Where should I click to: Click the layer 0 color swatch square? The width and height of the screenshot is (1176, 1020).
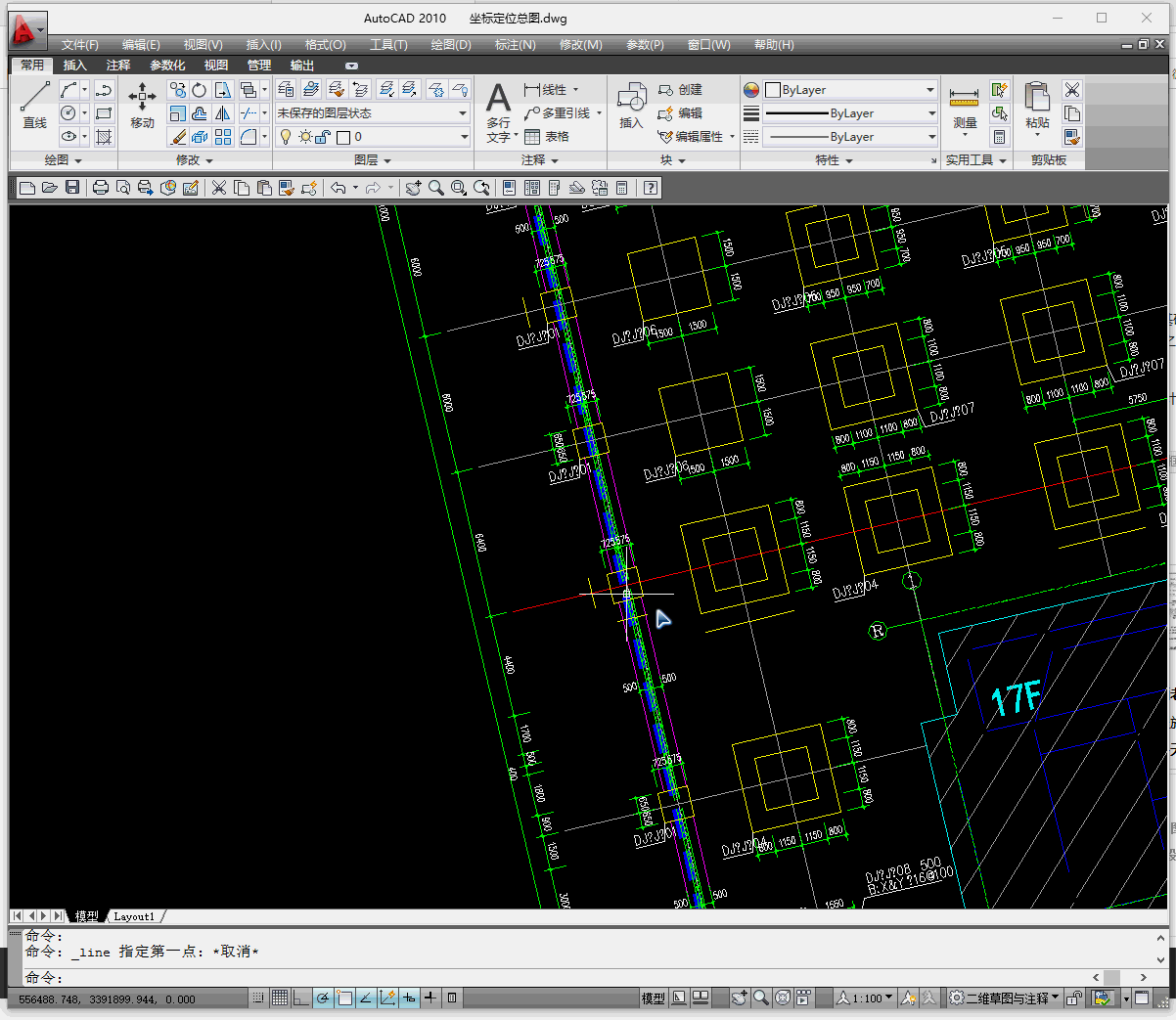343,137
